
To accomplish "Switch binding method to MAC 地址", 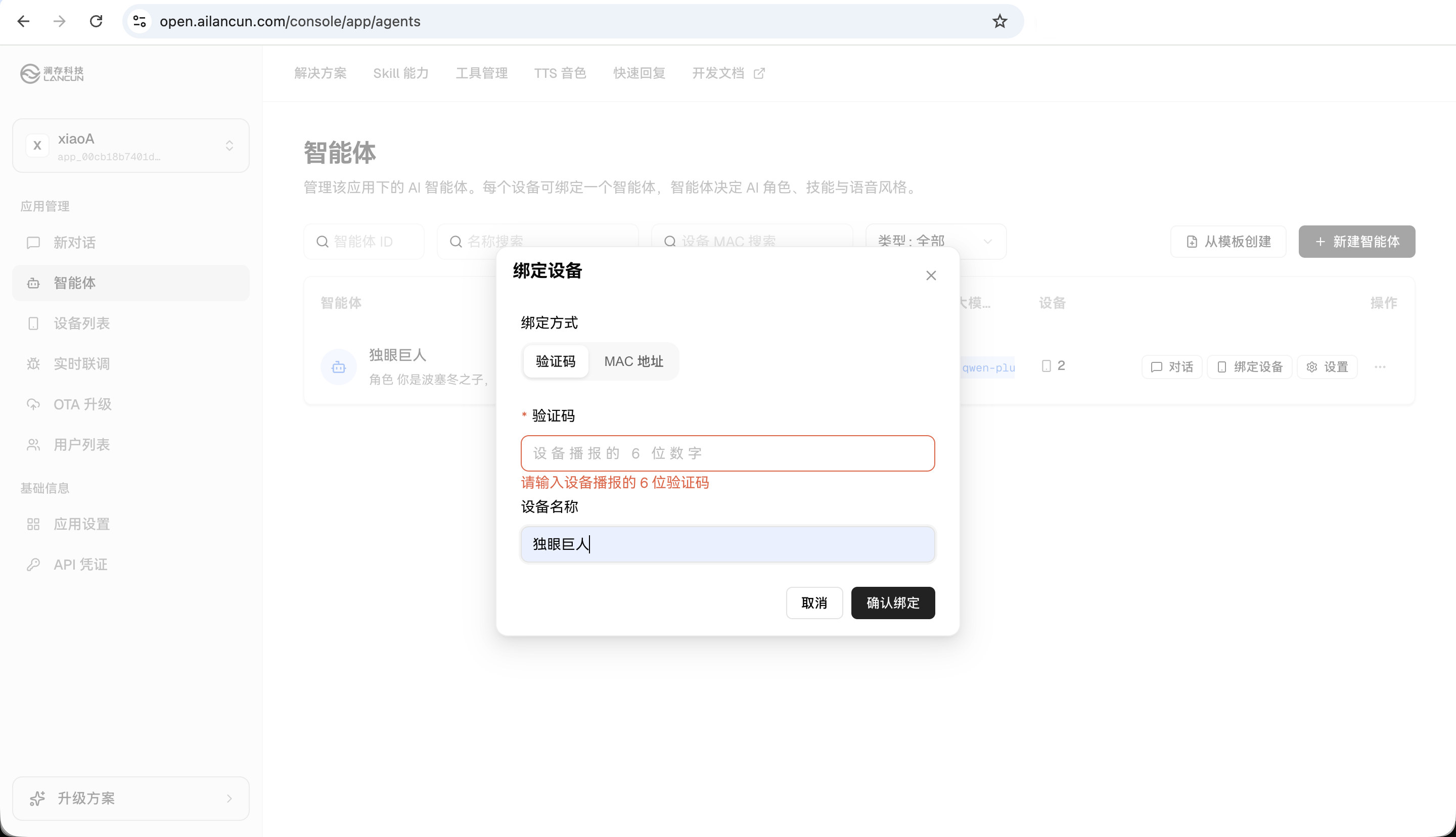I will pos(633,361).
